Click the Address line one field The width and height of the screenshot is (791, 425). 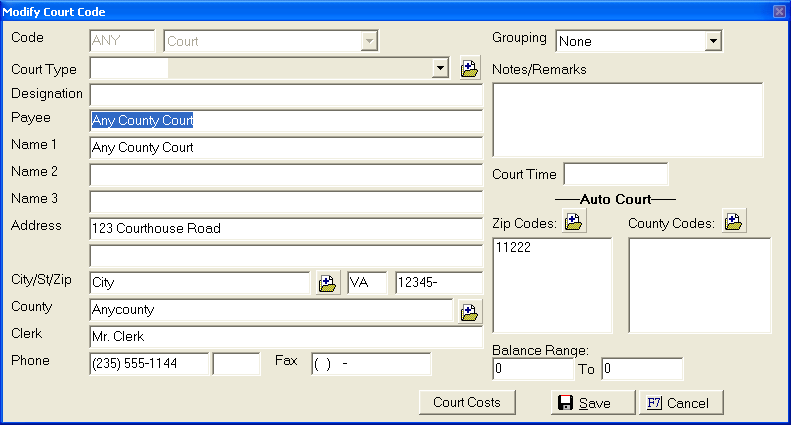point(285,229)
